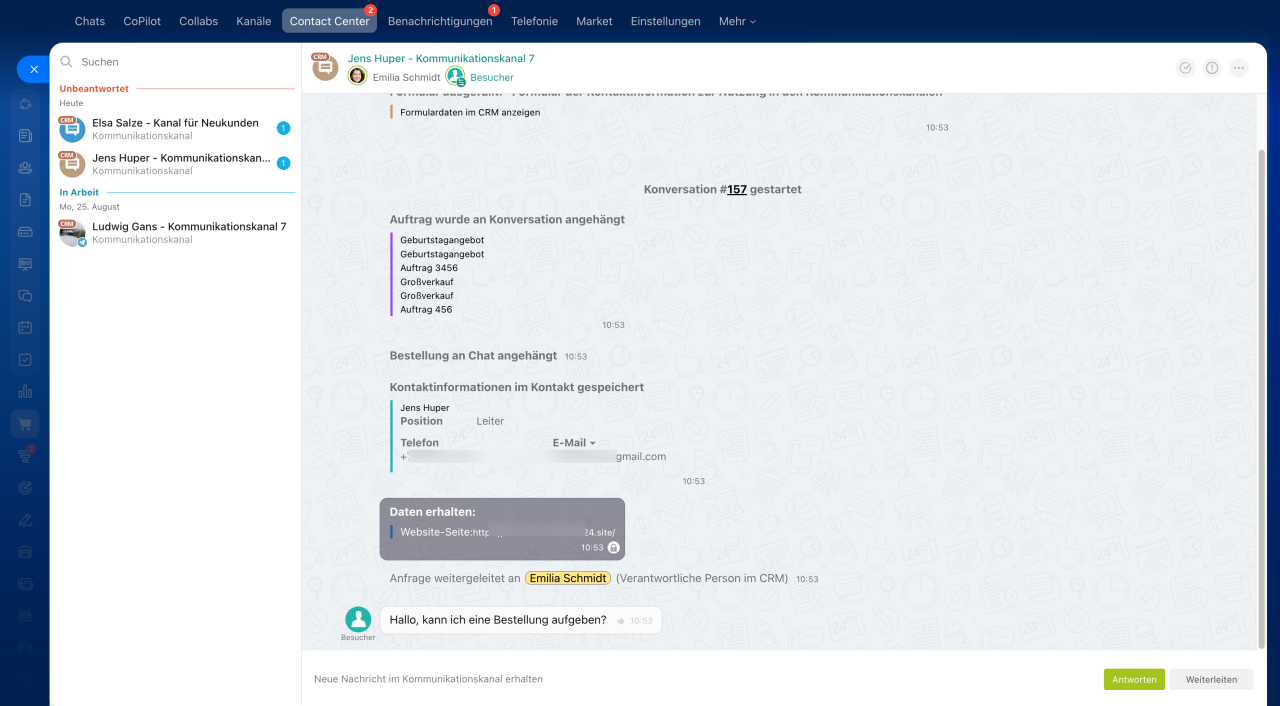
Task: Click the Jens Huper contact name
Action: pyautogui.click(x=425, y=408)
